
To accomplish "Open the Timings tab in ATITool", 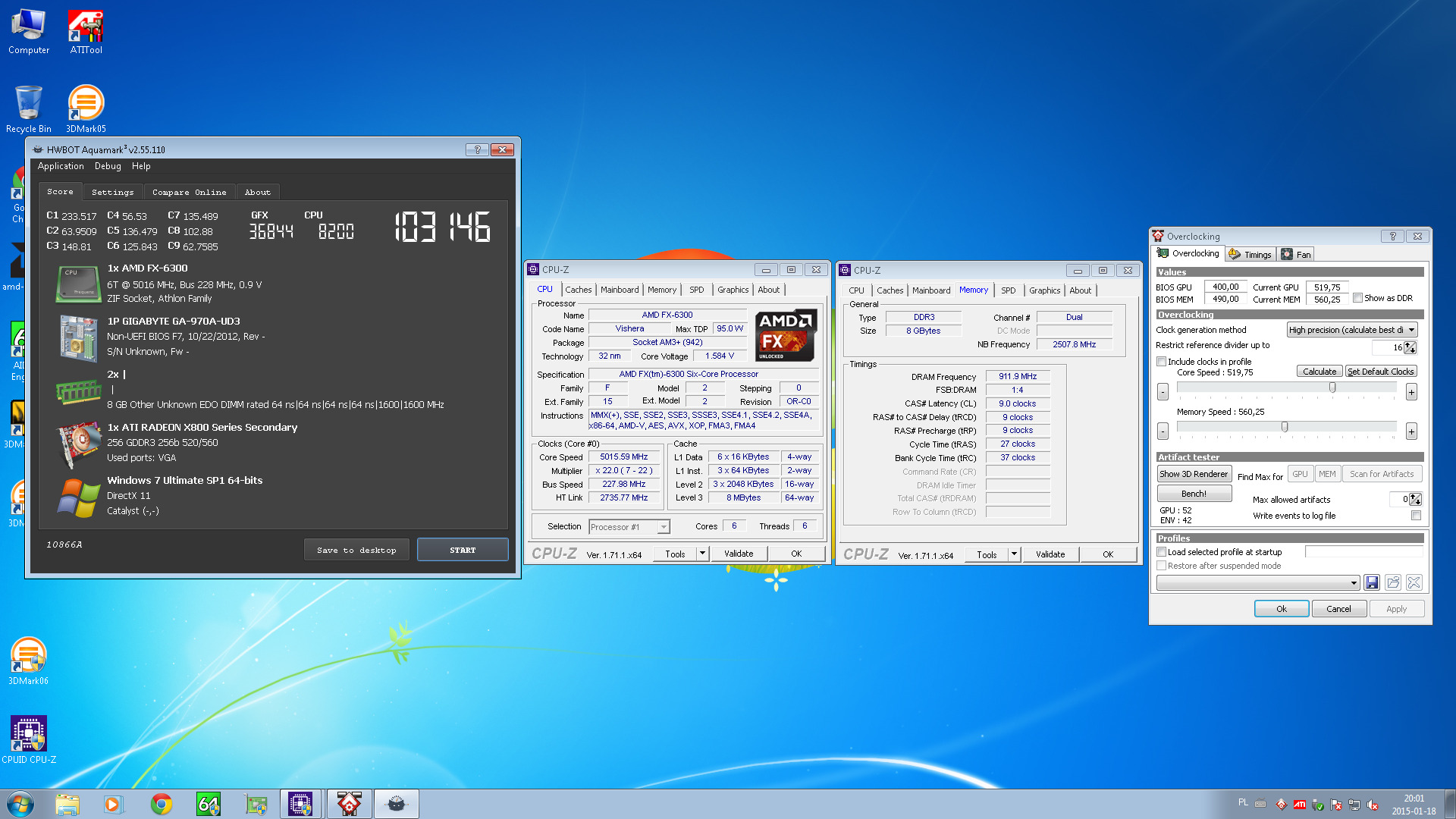I will [x=1250, y=254].
